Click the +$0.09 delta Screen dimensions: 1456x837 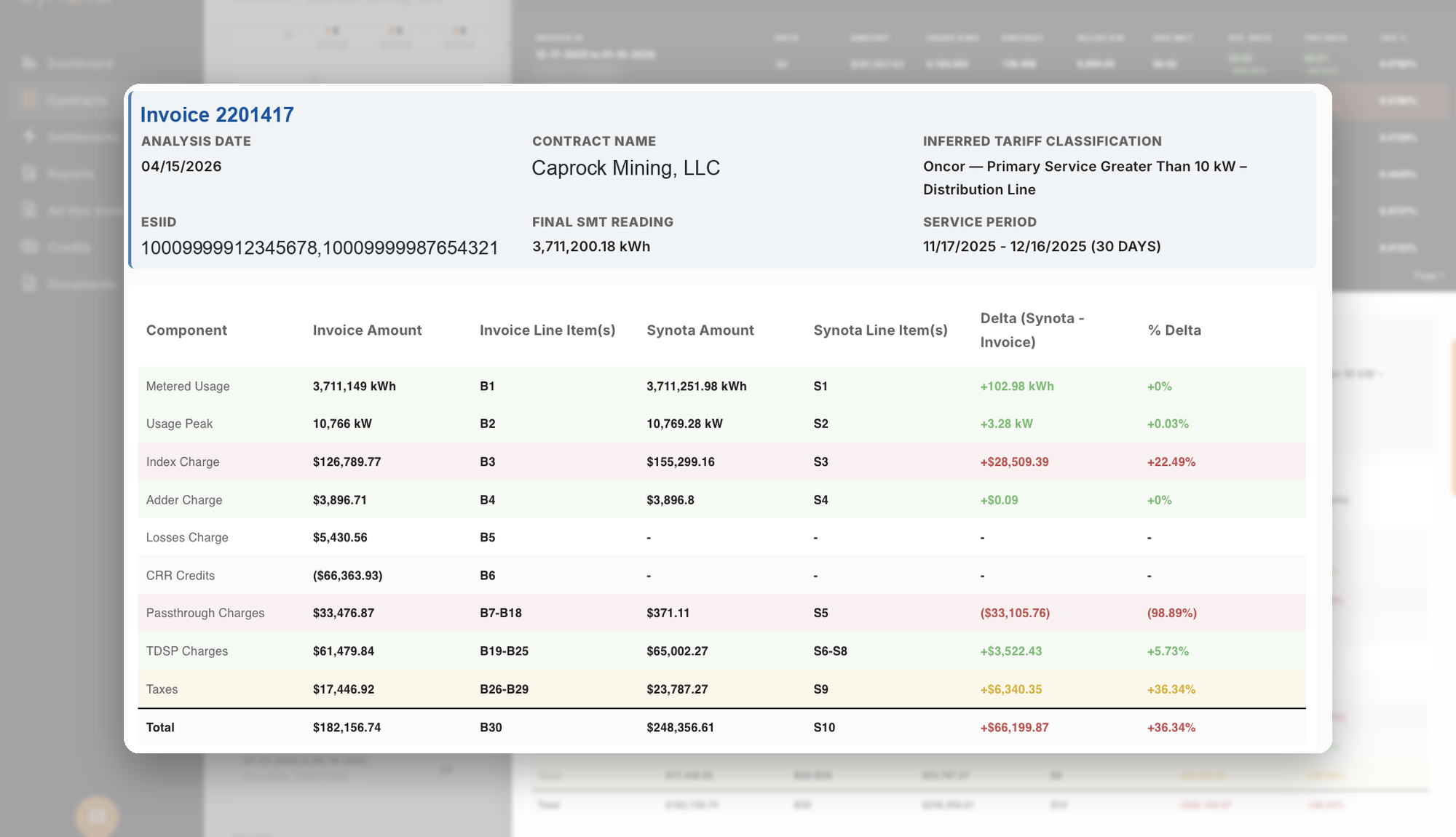tap(999, 500)
